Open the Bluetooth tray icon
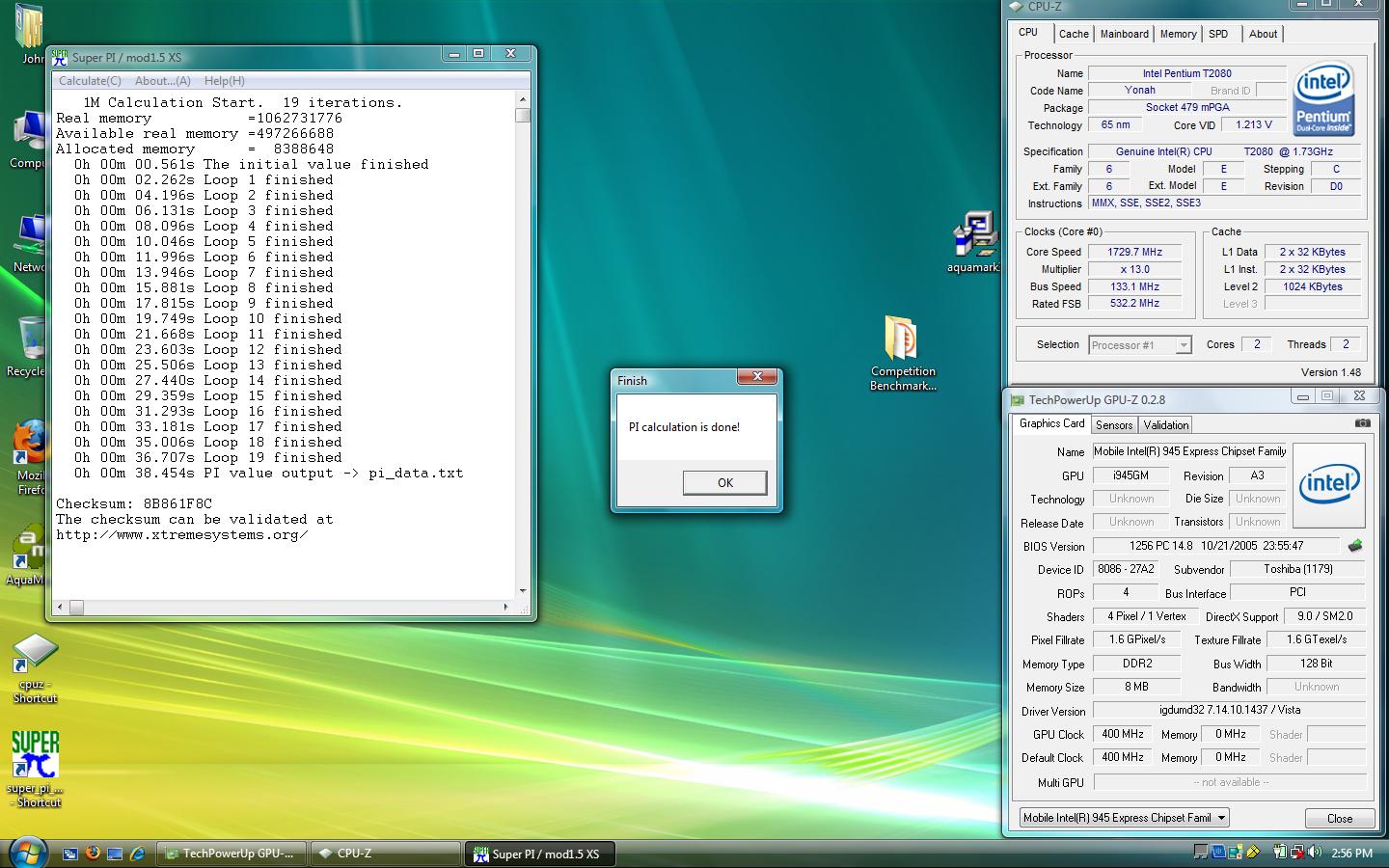The image size is (1389, 868). coord(1218,852)
